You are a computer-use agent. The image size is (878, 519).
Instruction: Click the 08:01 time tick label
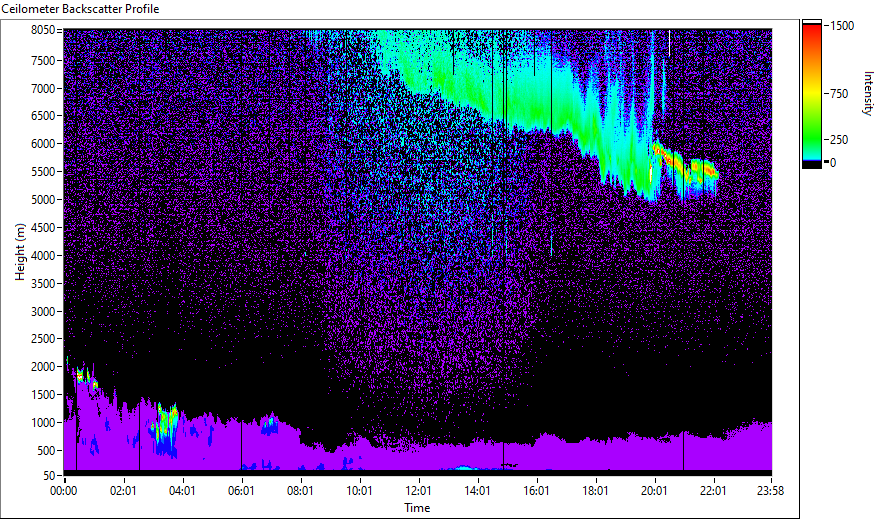[x=300, y=491]
